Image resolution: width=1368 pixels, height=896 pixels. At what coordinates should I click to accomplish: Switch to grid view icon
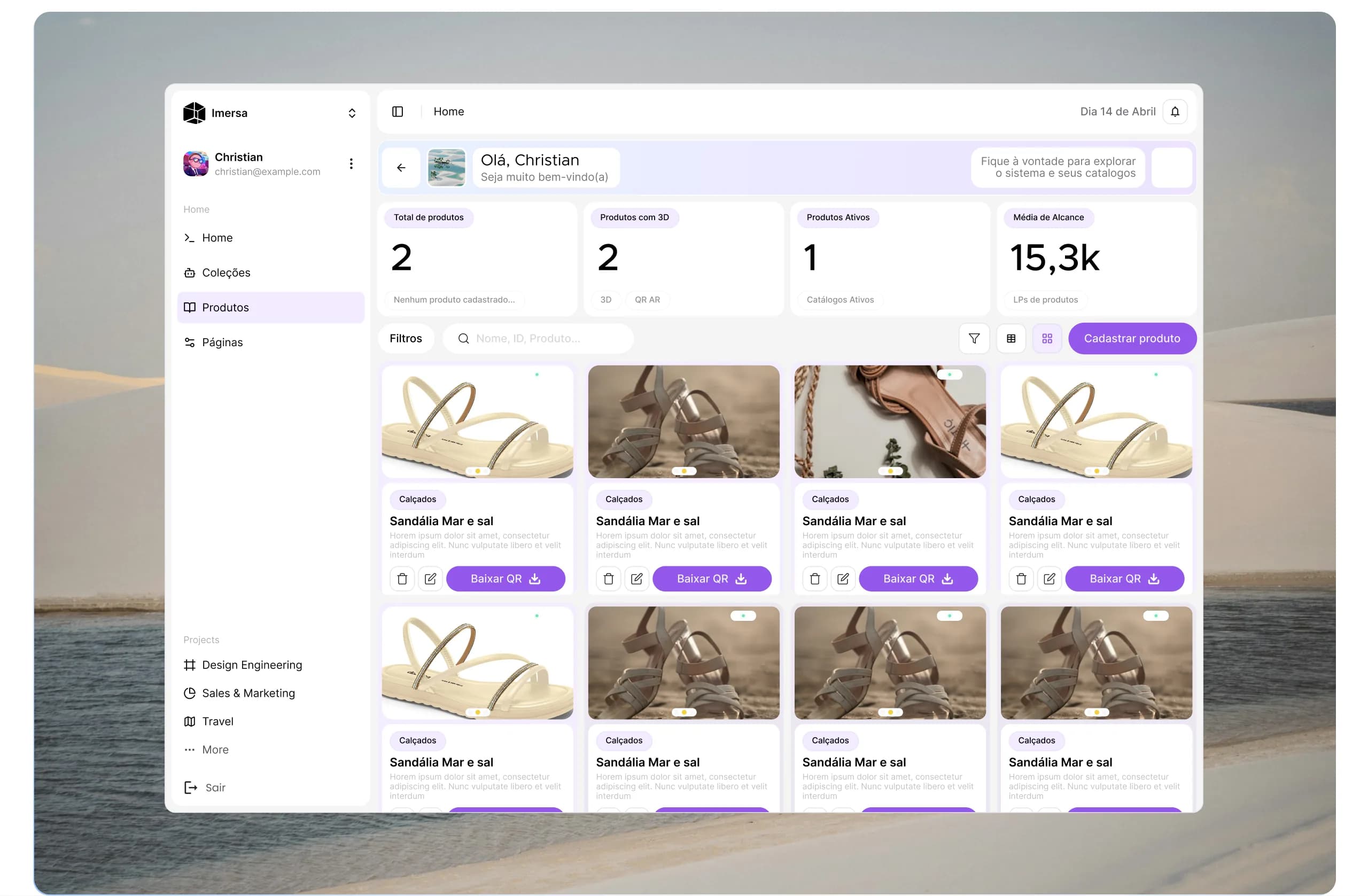coord(1047,339)
